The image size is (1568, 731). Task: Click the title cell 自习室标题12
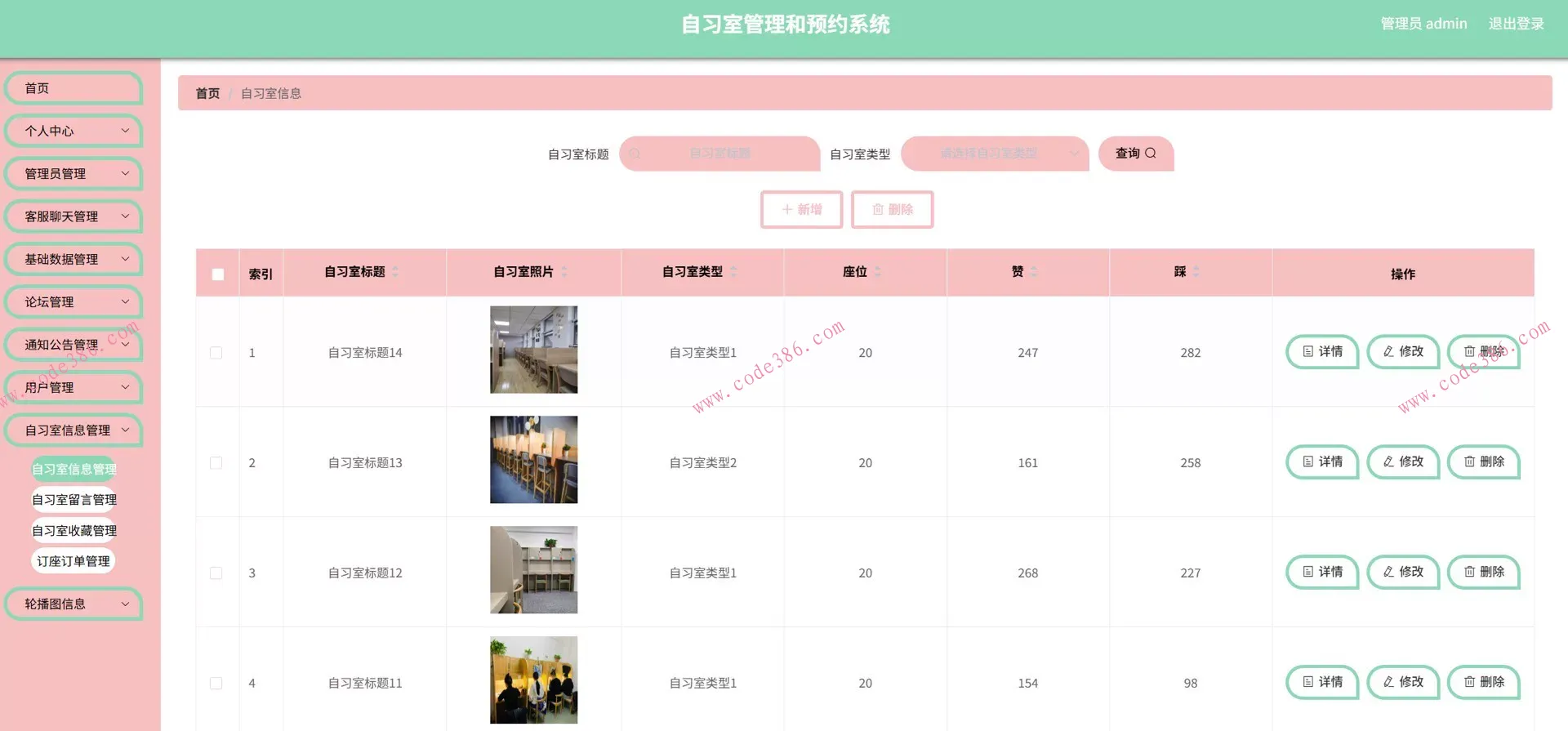pos(365,573)
